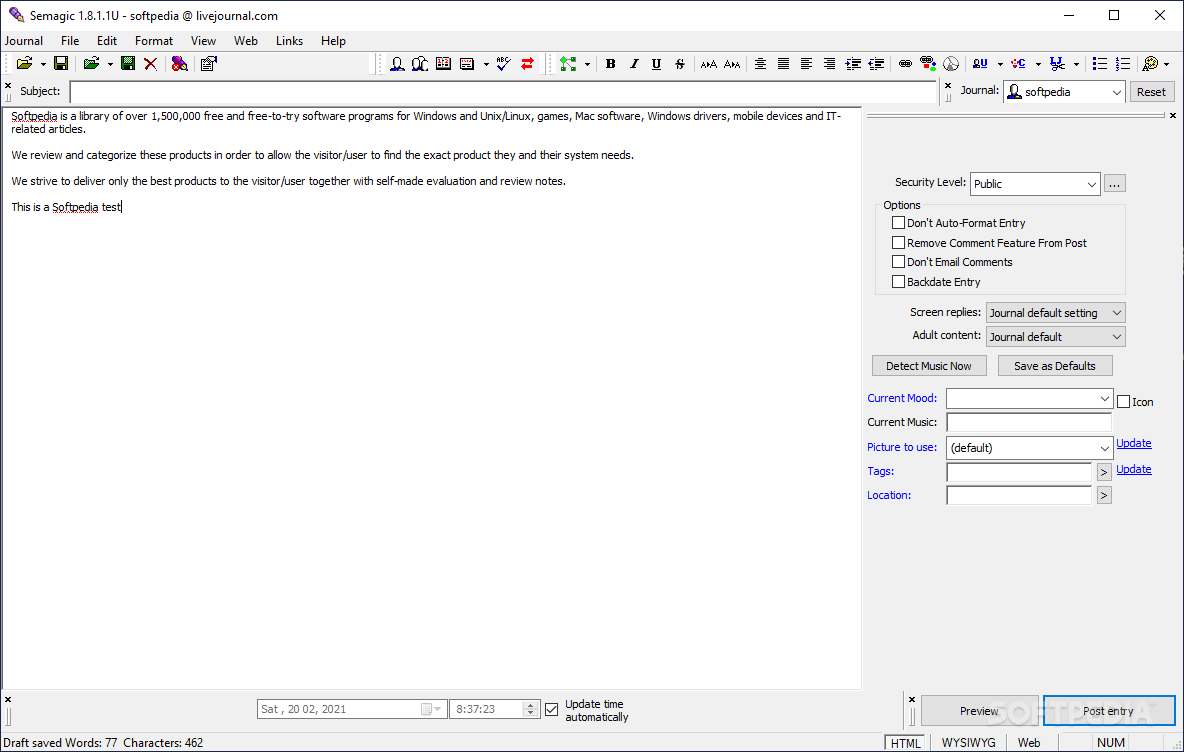This screenshot has width=1184, height=752.
Task: Insert a bulleted list
Action: (x=1100, y=63)
